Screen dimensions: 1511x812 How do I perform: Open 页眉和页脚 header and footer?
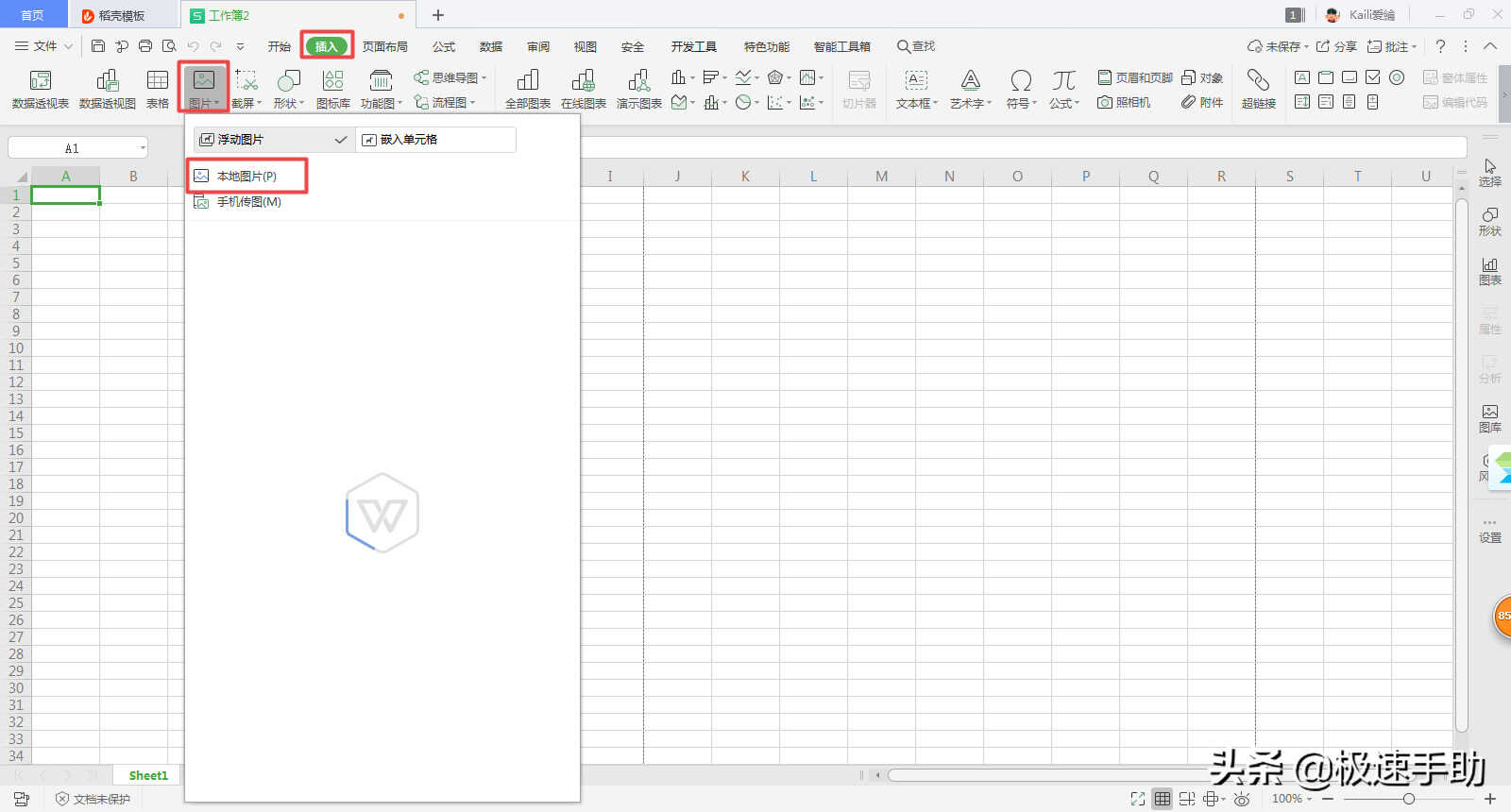pos(1135,77)
